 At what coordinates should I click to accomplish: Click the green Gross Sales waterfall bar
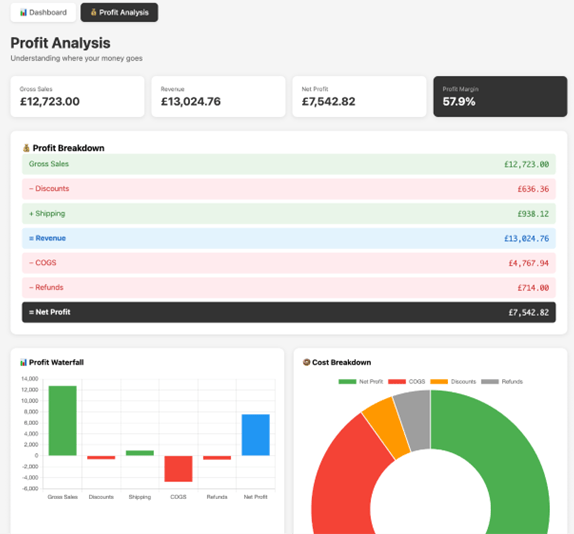(x=63, y=421)
